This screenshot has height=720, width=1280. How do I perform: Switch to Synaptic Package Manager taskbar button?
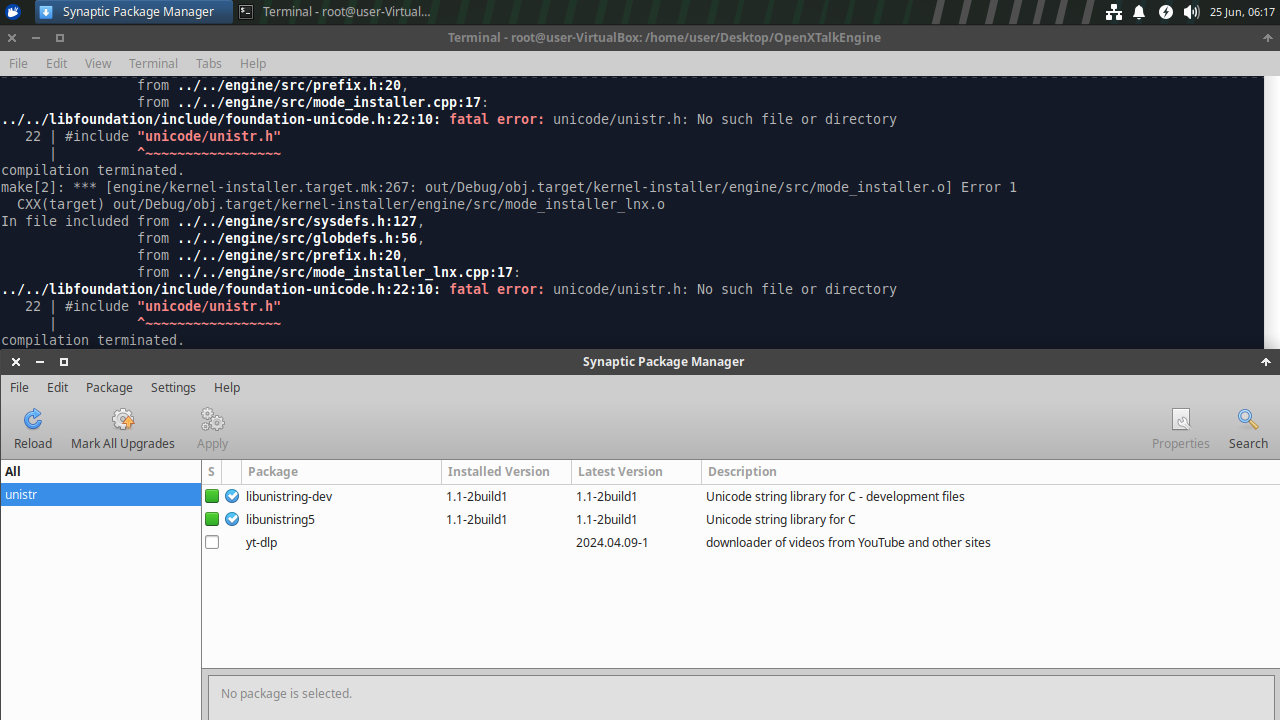[133, 12]
